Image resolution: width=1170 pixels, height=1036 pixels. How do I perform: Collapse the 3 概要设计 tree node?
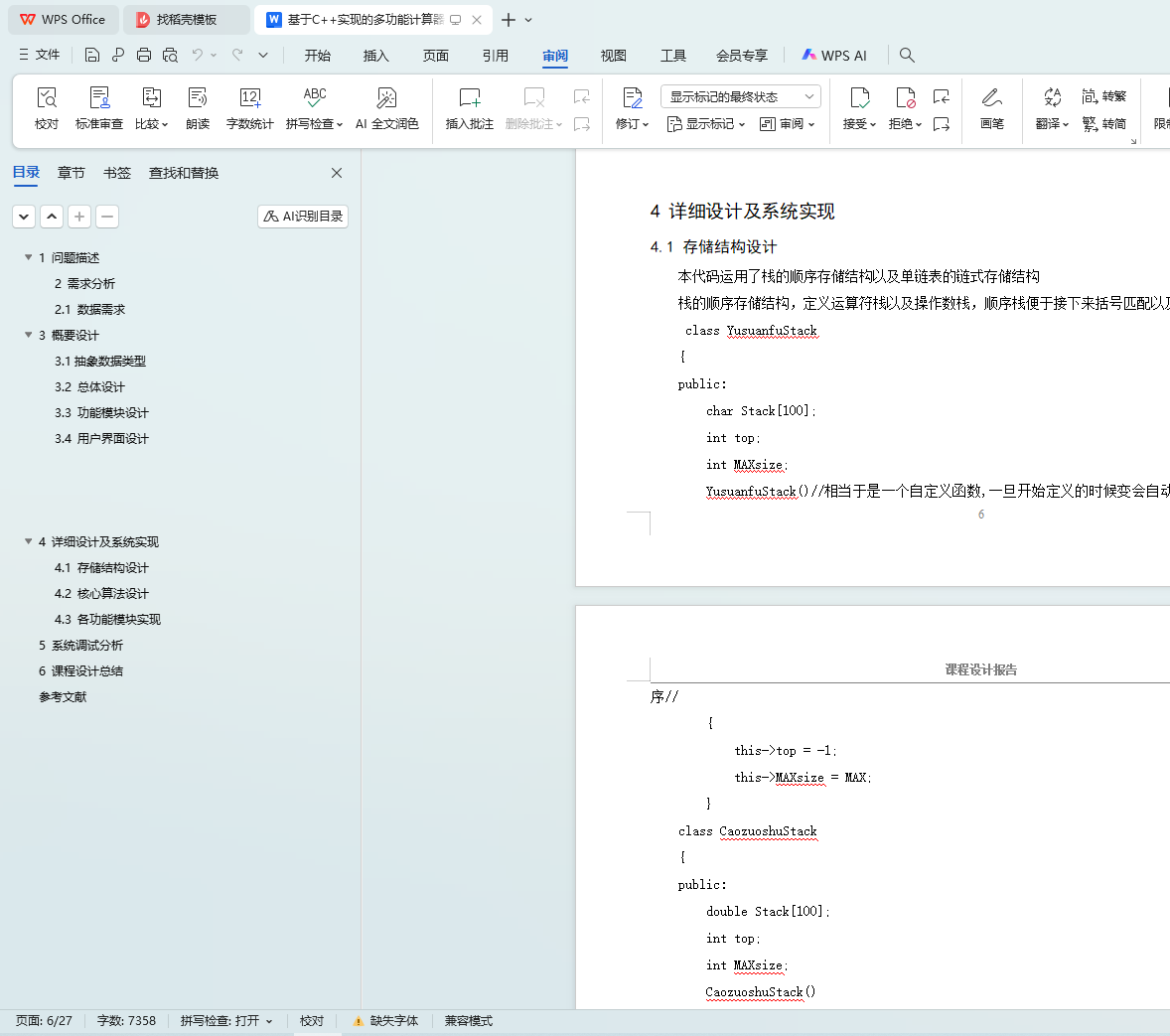point(29,335)
